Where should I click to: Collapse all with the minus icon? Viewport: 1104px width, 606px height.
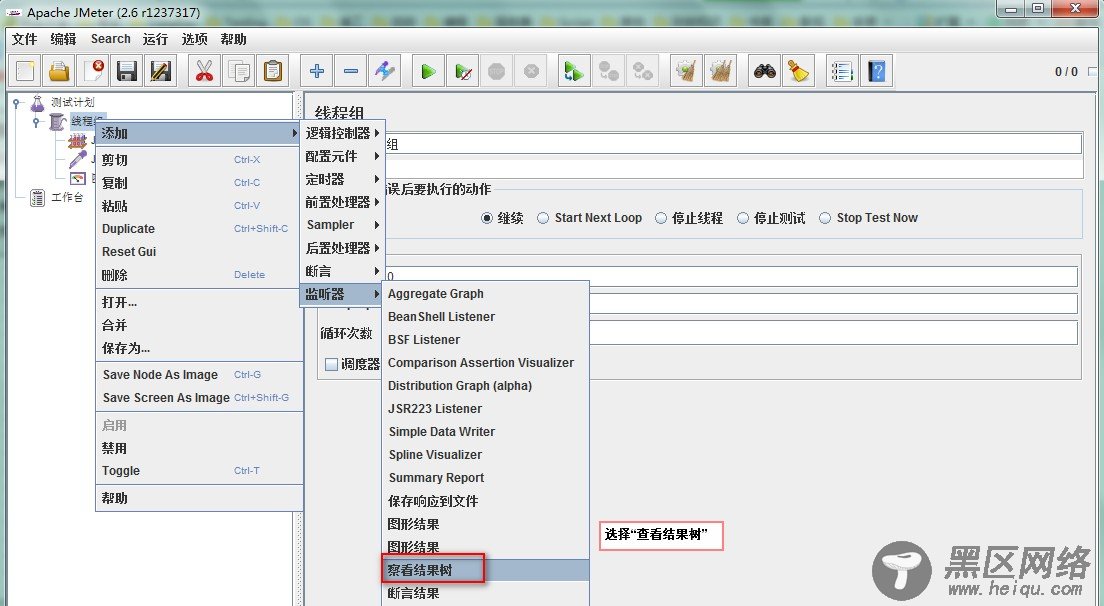click(x=351, y=71)
